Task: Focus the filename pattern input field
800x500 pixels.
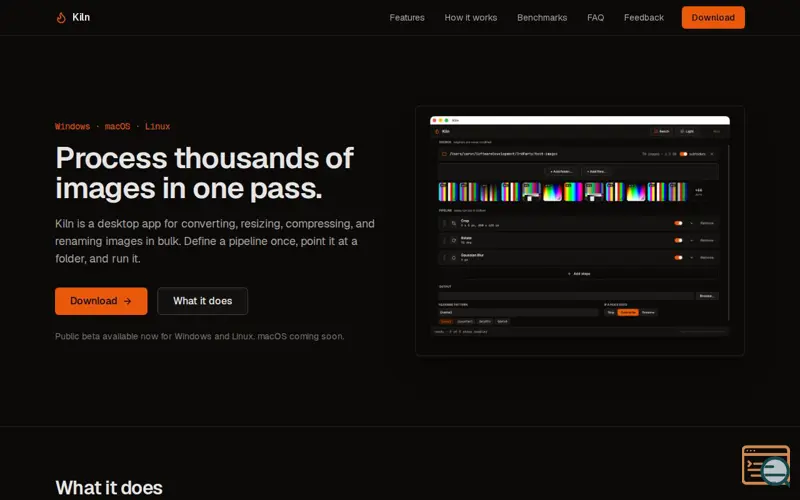Action: click(x=518, y=312)
